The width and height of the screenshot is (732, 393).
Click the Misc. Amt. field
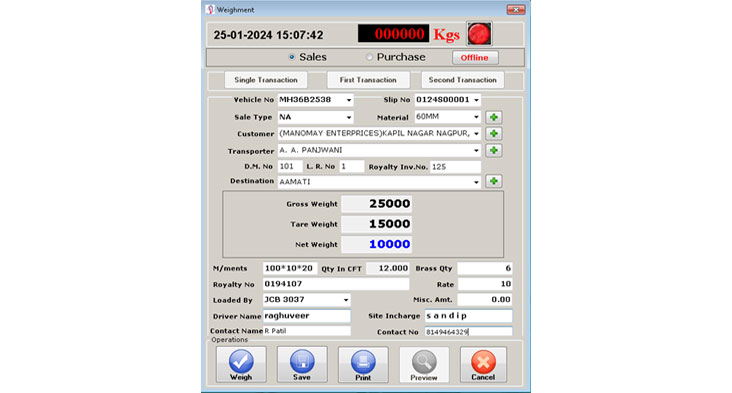click(x=485, y=300)
